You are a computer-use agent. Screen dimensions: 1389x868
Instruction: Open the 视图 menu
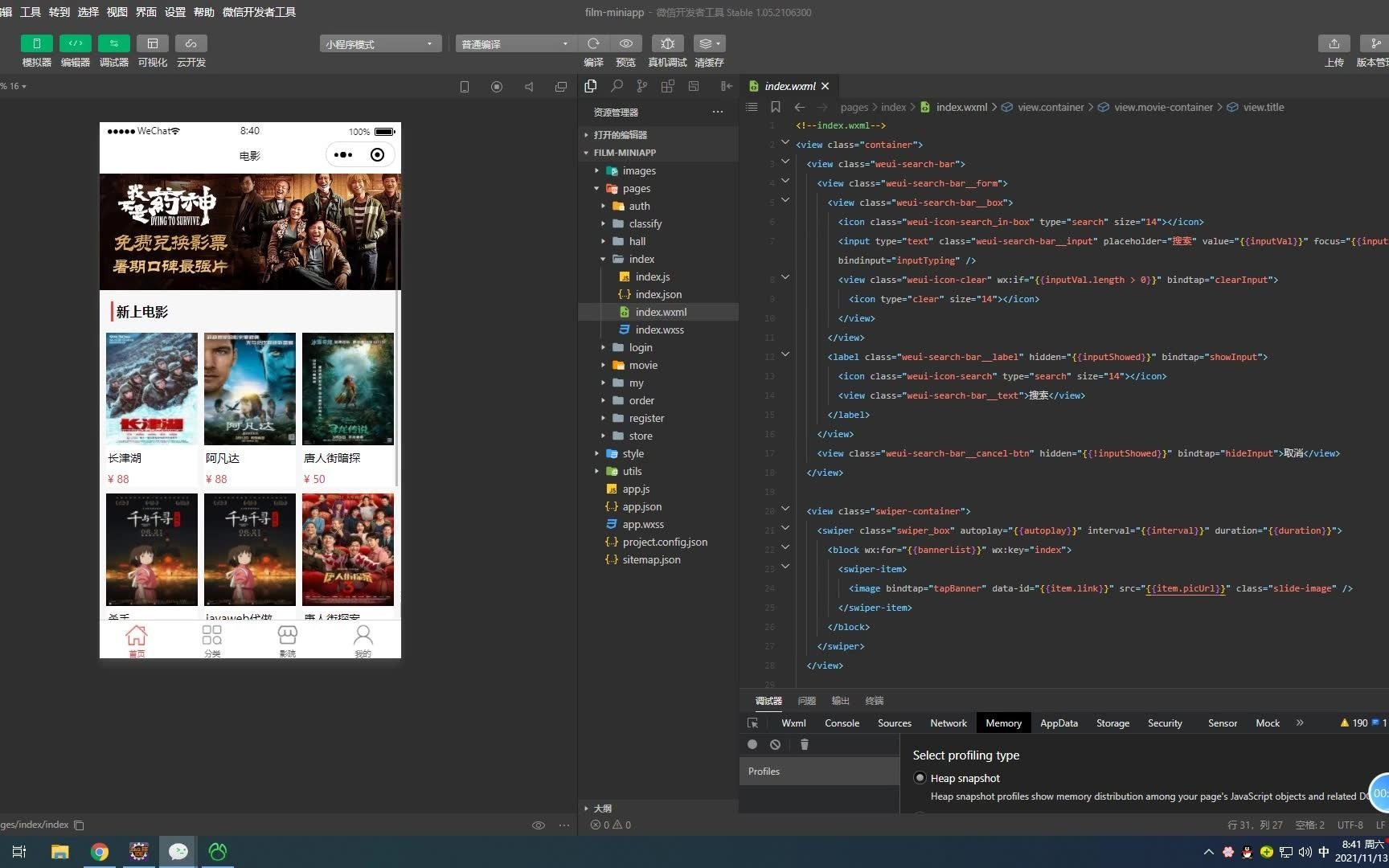click(x=117, y=12)
